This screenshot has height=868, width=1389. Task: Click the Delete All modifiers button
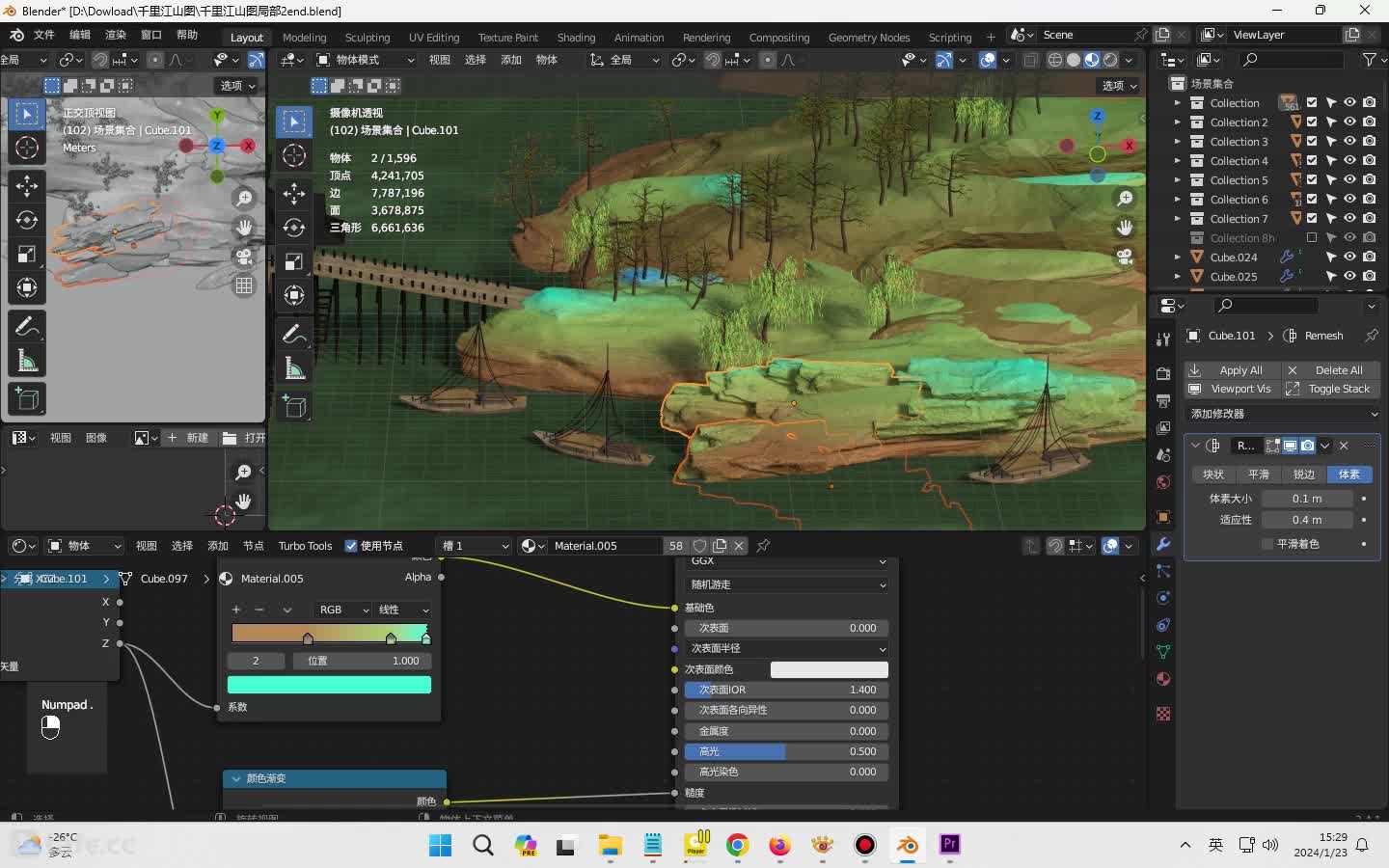[x=1331, y=370]
